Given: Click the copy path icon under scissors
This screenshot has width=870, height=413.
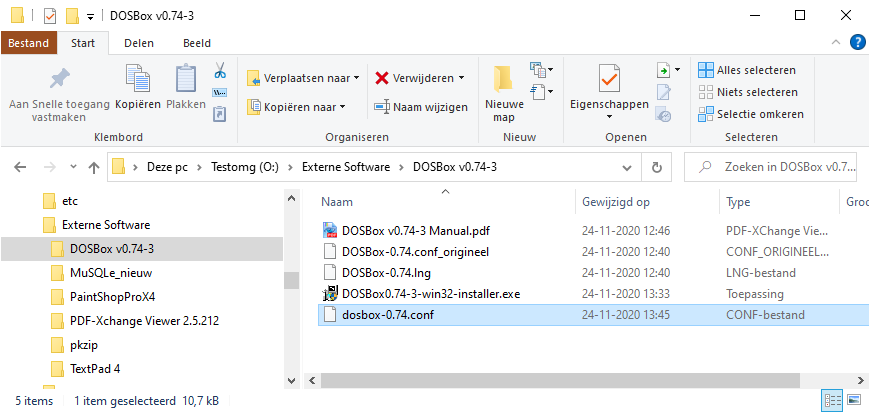Looking at the screenshot, I should point(220,92).
